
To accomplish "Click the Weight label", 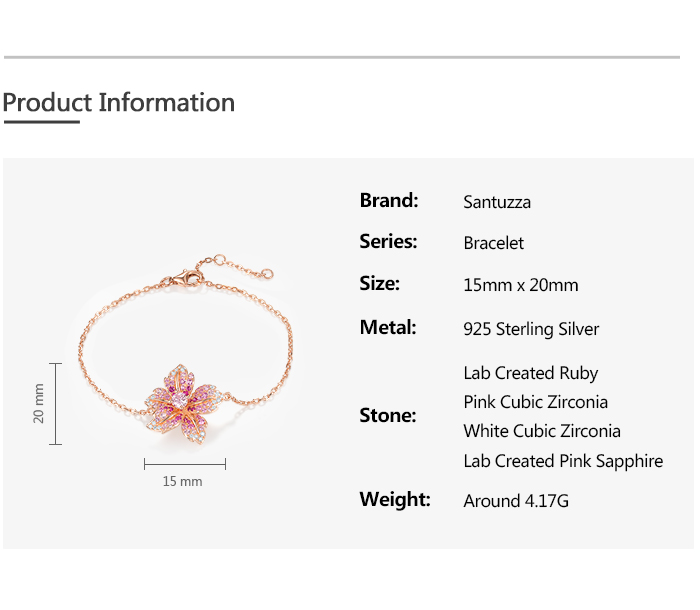I will pyautogui.click(x=395, y=499).
